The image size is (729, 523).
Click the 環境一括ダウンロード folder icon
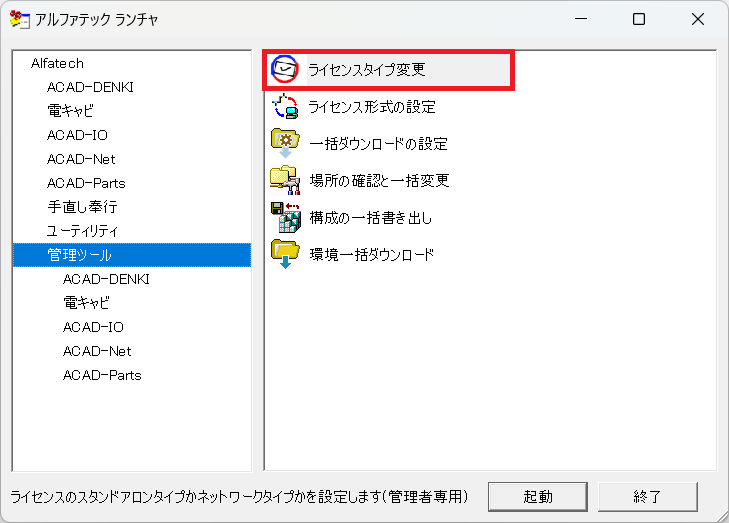[x=285, y=254]
